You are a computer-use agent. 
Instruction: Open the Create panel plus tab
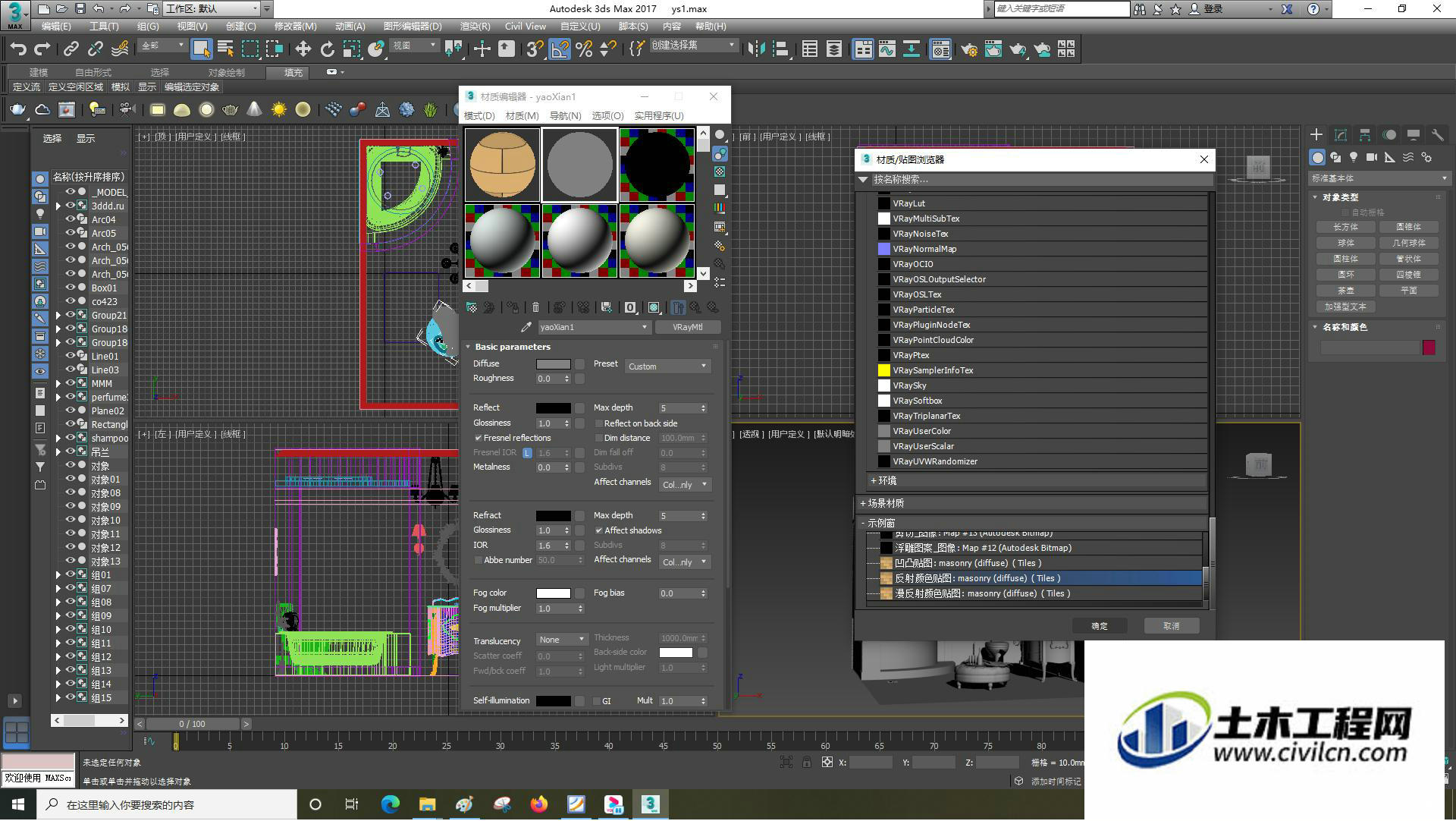1316,134
